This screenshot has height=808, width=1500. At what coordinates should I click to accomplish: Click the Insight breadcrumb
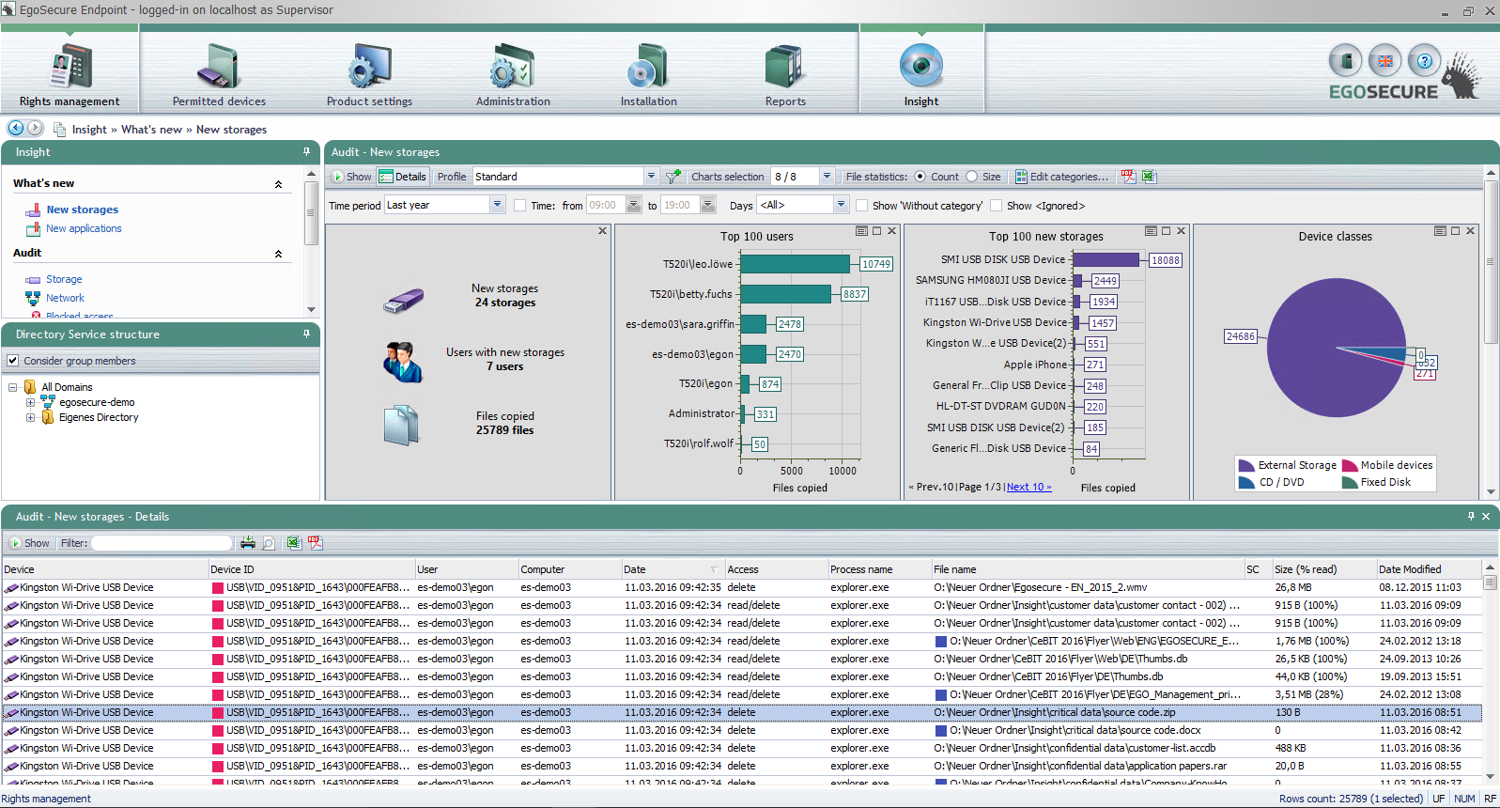pos(89,129)
